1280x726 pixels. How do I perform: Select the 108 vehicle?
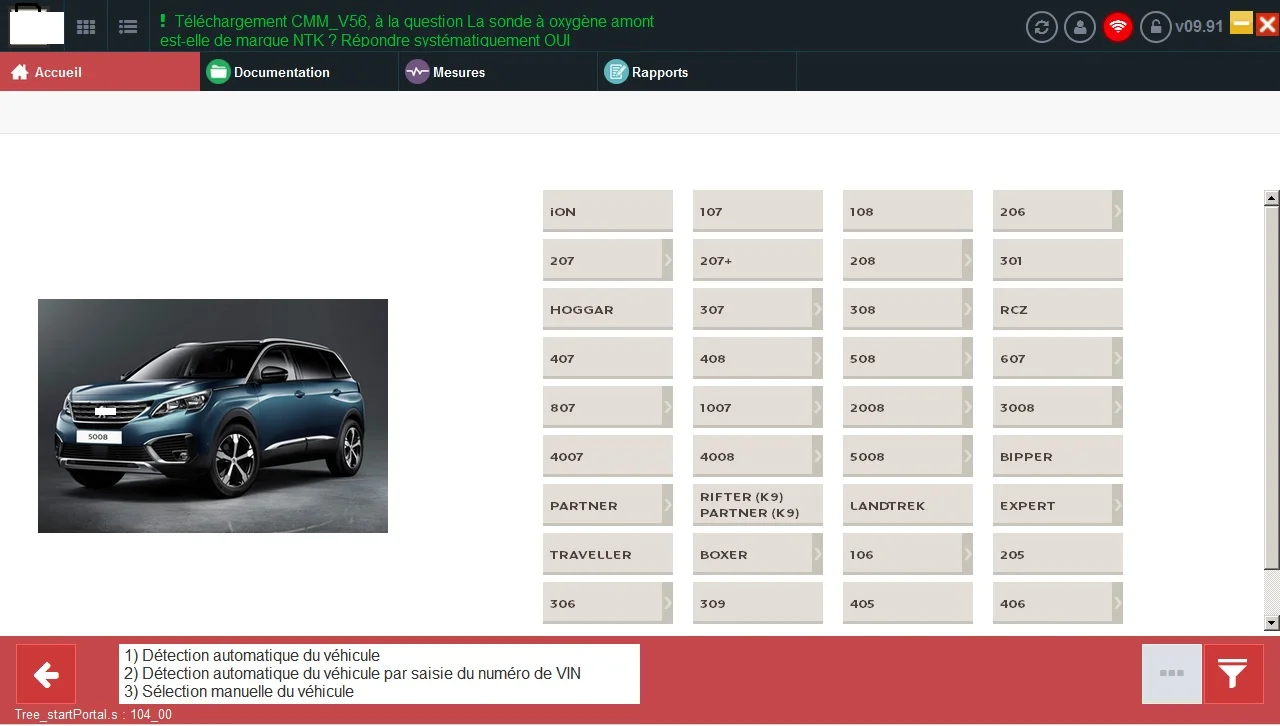coord(908,211)
